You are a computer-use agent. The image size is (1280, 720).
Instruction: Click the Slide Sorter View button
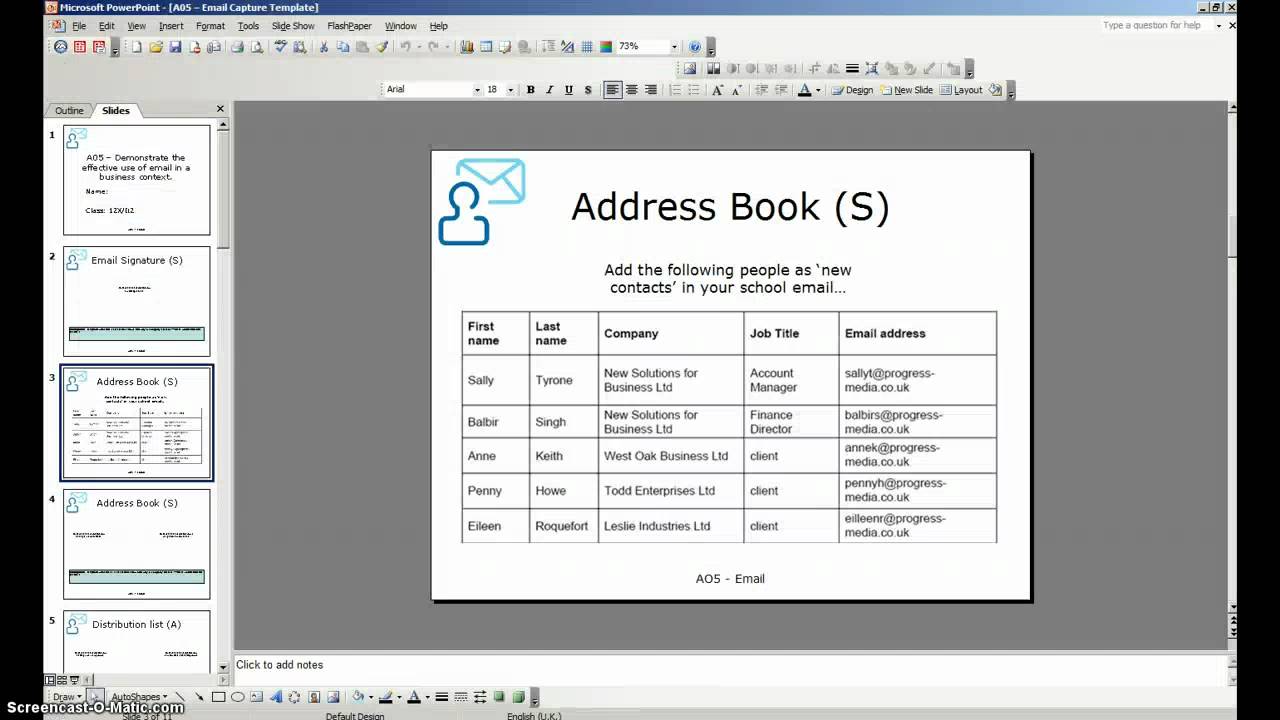tap(62, 679)
